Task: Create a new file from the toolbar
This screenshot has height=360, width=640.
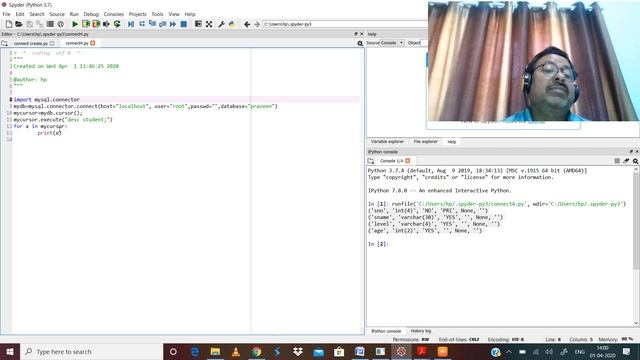Action: pos(9,24)
